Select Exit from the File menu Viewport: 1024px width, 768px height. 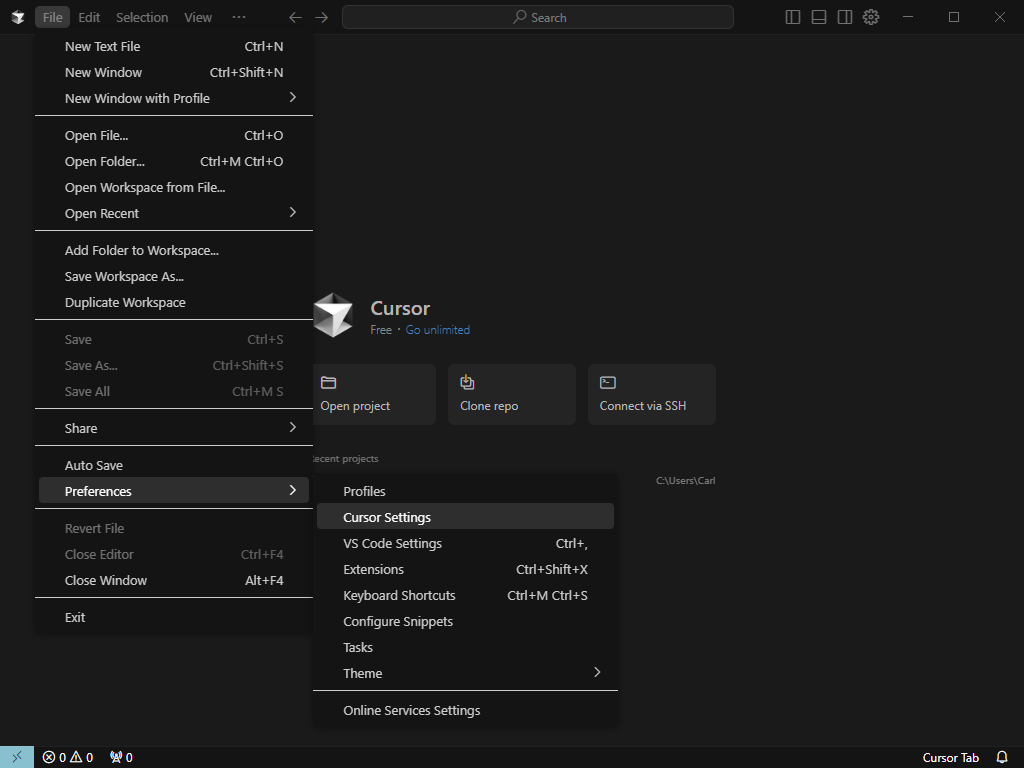(x=174, y=618)
